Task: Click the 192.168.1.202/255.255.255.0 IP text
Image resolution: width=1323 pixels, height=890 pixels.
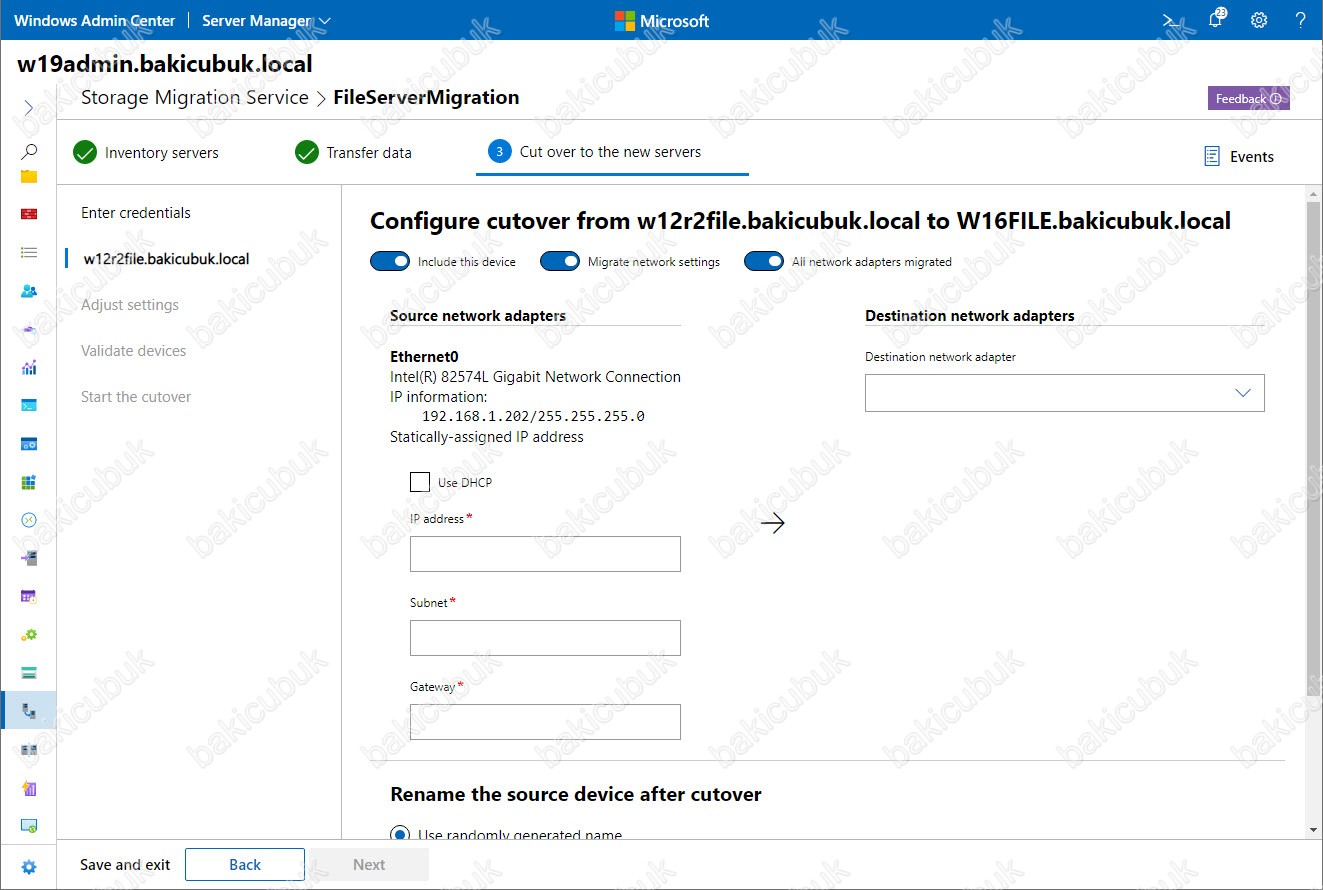Action: tap(533, 417)
